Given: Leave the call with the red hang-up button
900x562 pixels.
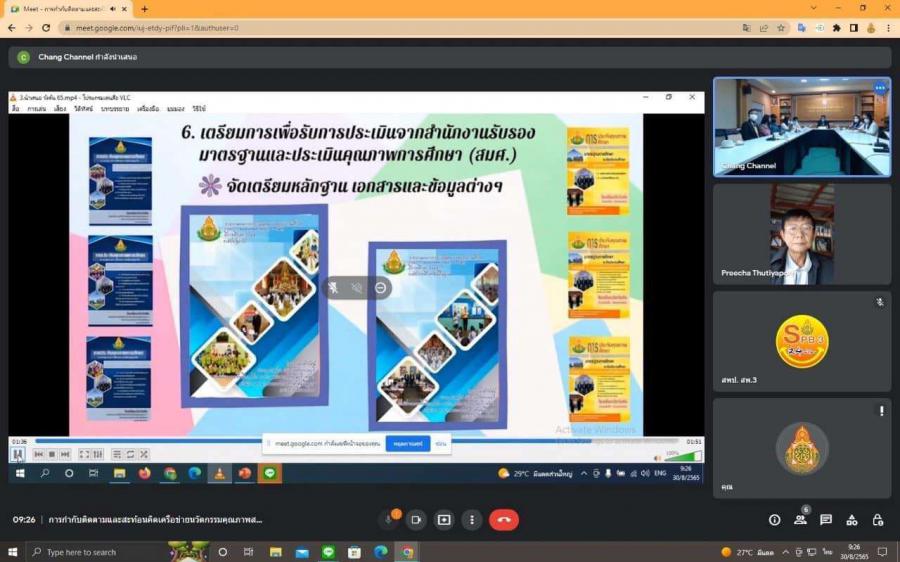Looking at the screenshot, I should [503, 520].
